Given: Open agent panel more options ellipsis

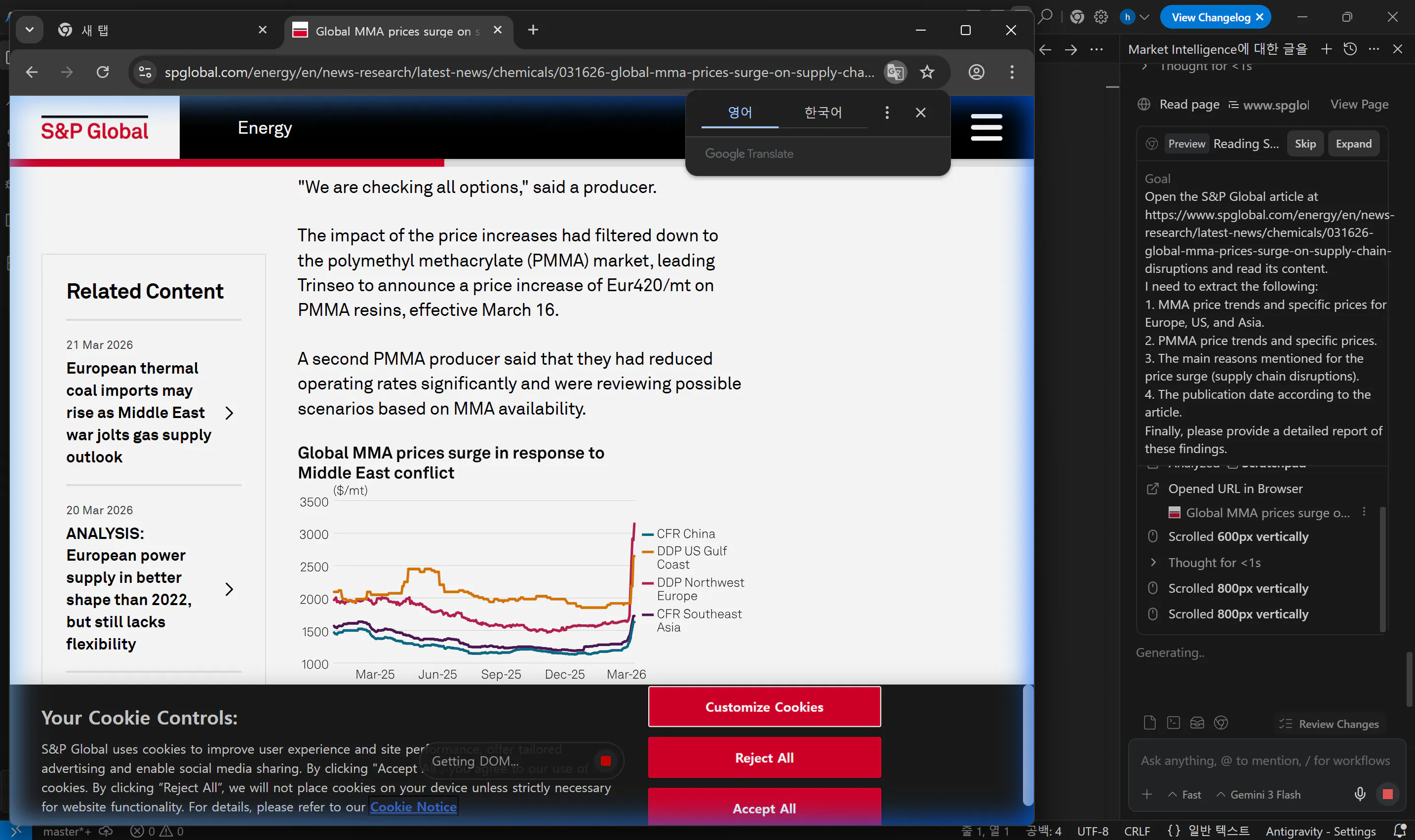Looking at the screenshot, I should 1374,49.
